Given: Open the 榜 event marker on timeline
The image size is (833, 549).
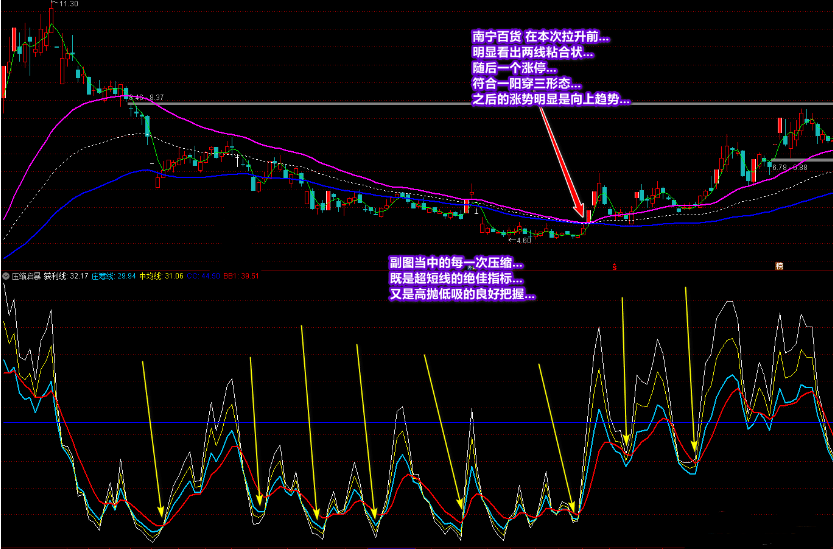Looking at the screenshot, I should coord(779,266).
